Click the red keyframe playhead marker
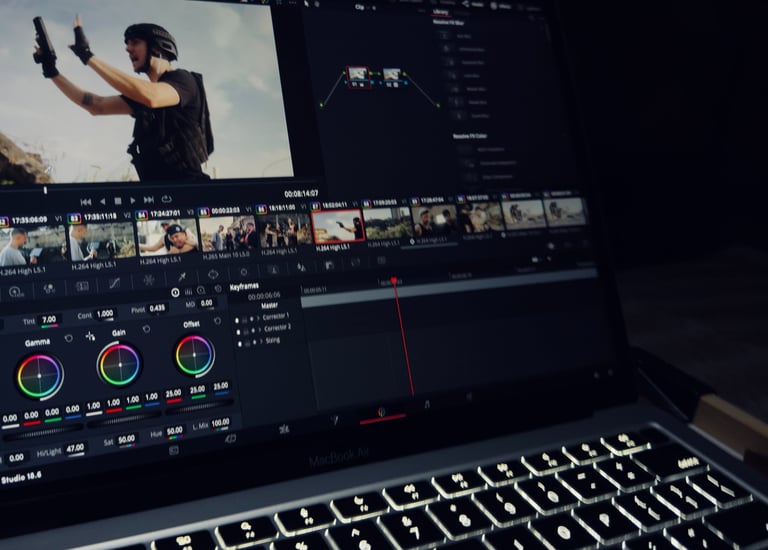 (x=394, y=281)
